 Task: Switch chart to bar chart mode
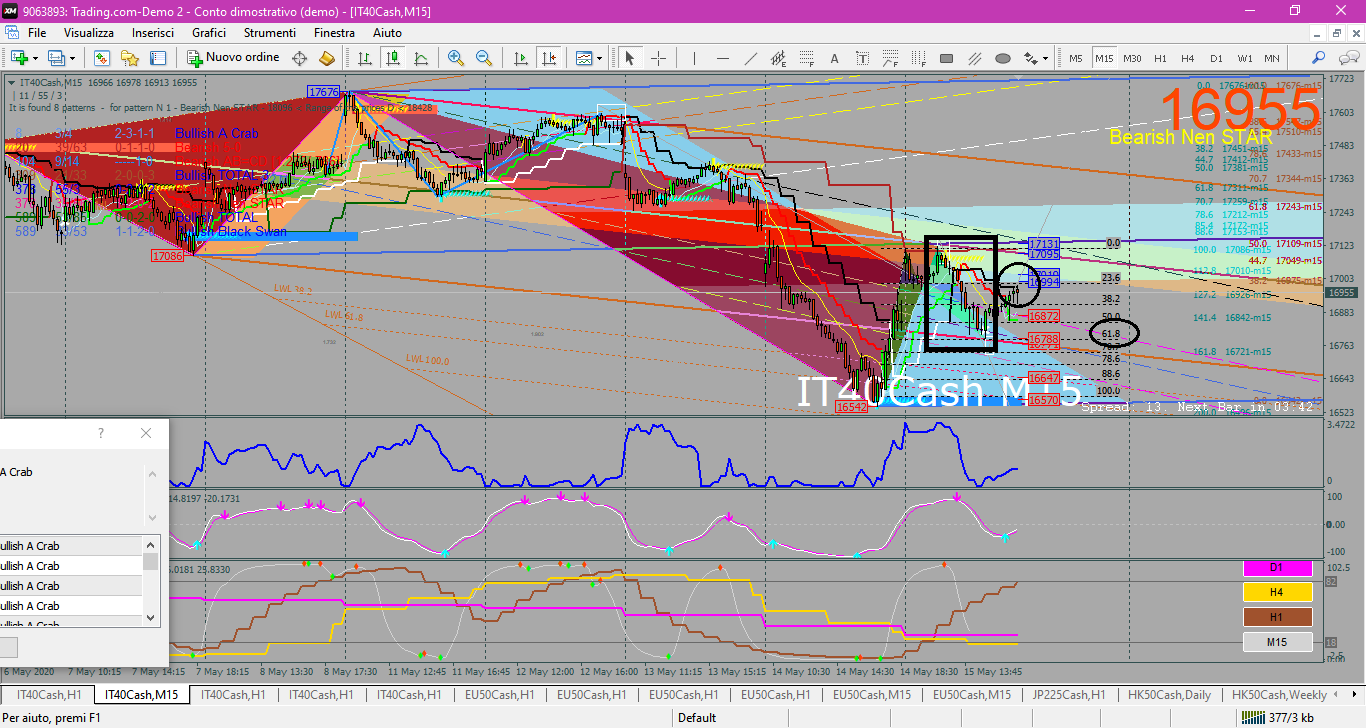[x=365, y=58]
